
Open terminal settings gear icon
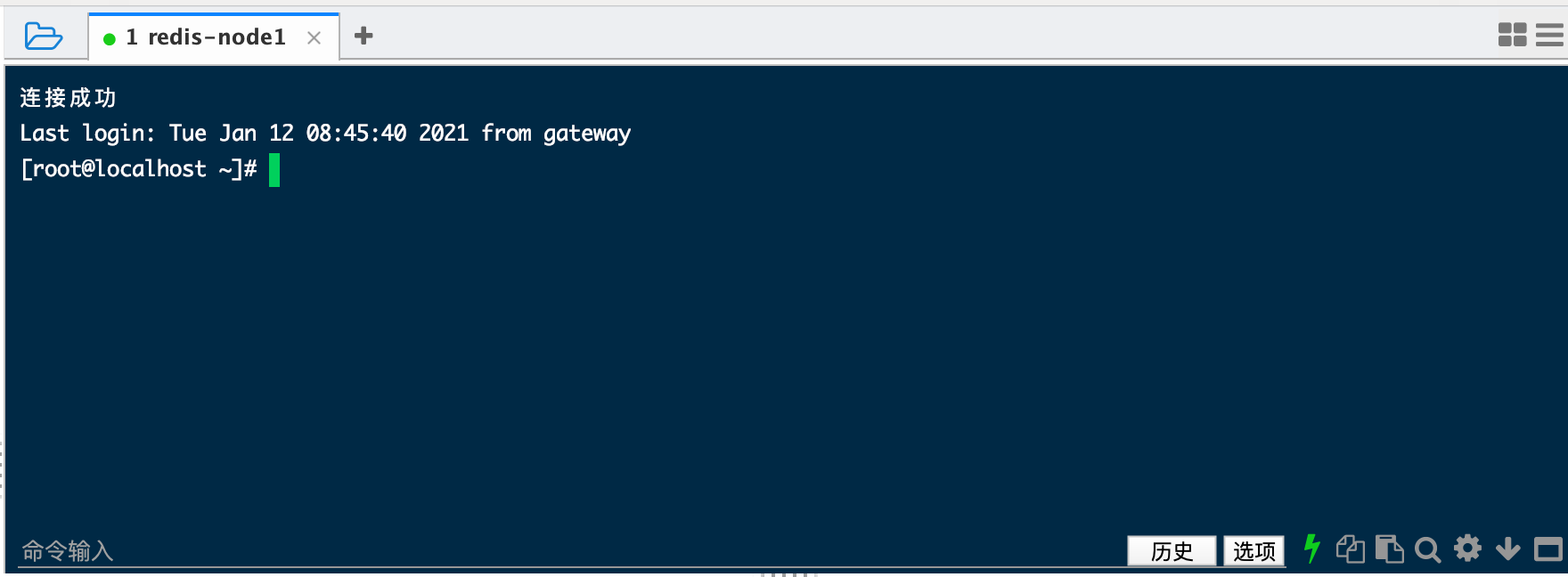1467,549
